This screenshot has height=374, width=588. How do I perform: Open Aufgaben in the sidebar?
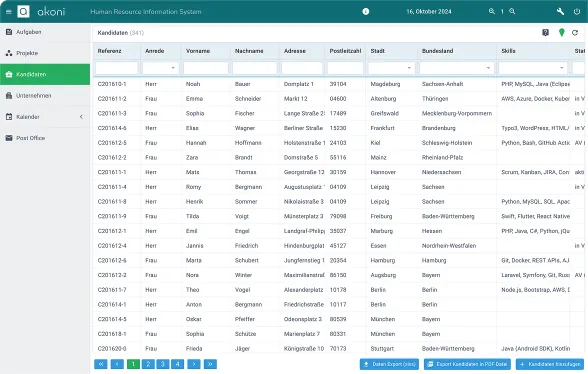tap(45, 32)
